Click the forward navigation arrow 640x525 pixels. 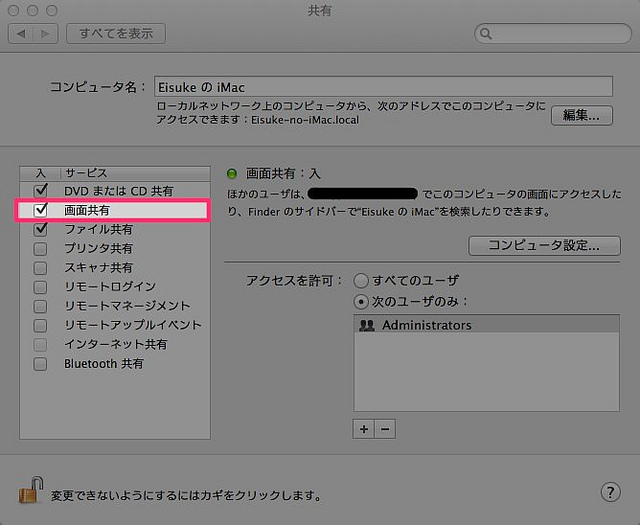[x=45, y=33]
